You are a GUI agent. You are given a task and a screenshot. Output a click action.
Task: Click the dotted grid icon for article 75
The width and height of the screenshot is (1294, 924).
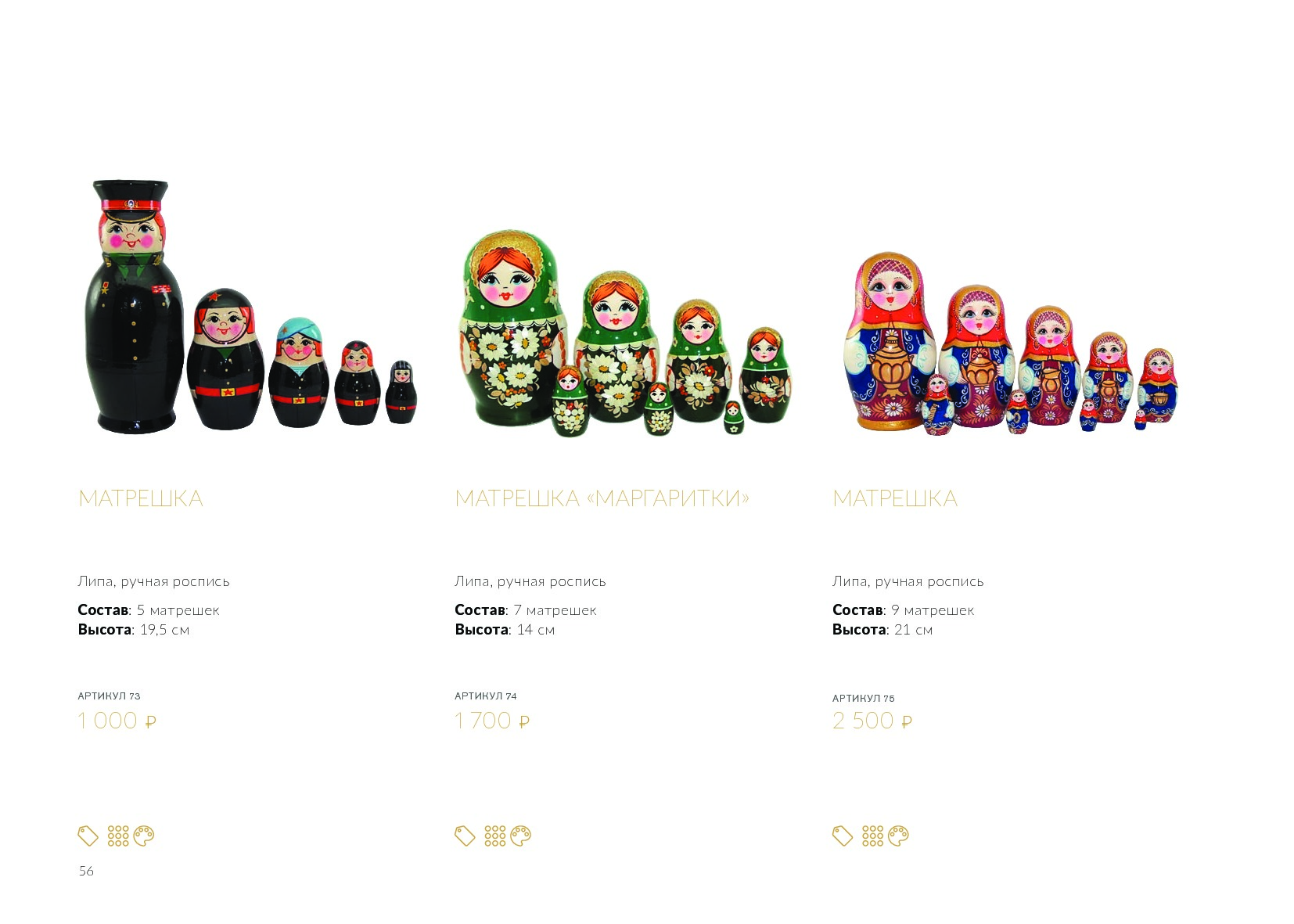click(873, 836)
